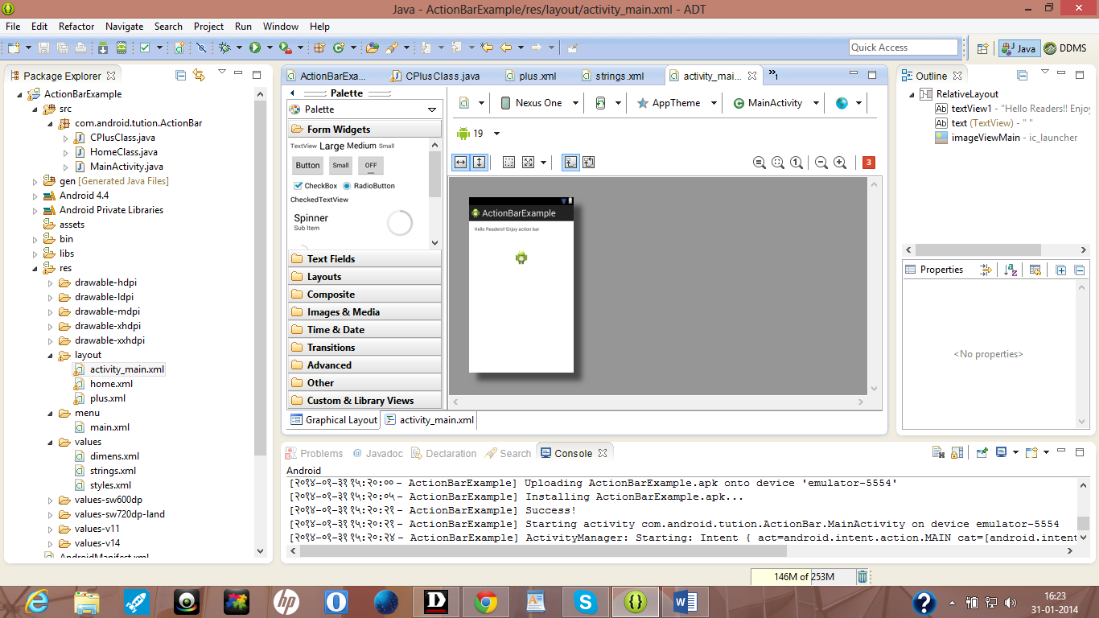Click Zoom to 100% icon
The height and width of the screenshot is (618, 1099).
(797, 163)
